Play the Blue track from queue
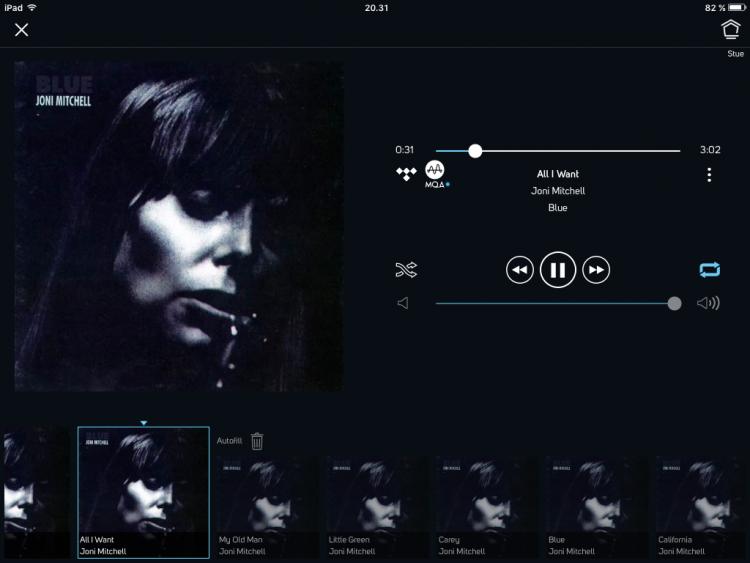The width and height of the screenshot is (750, 563). [x=595, y=507]
